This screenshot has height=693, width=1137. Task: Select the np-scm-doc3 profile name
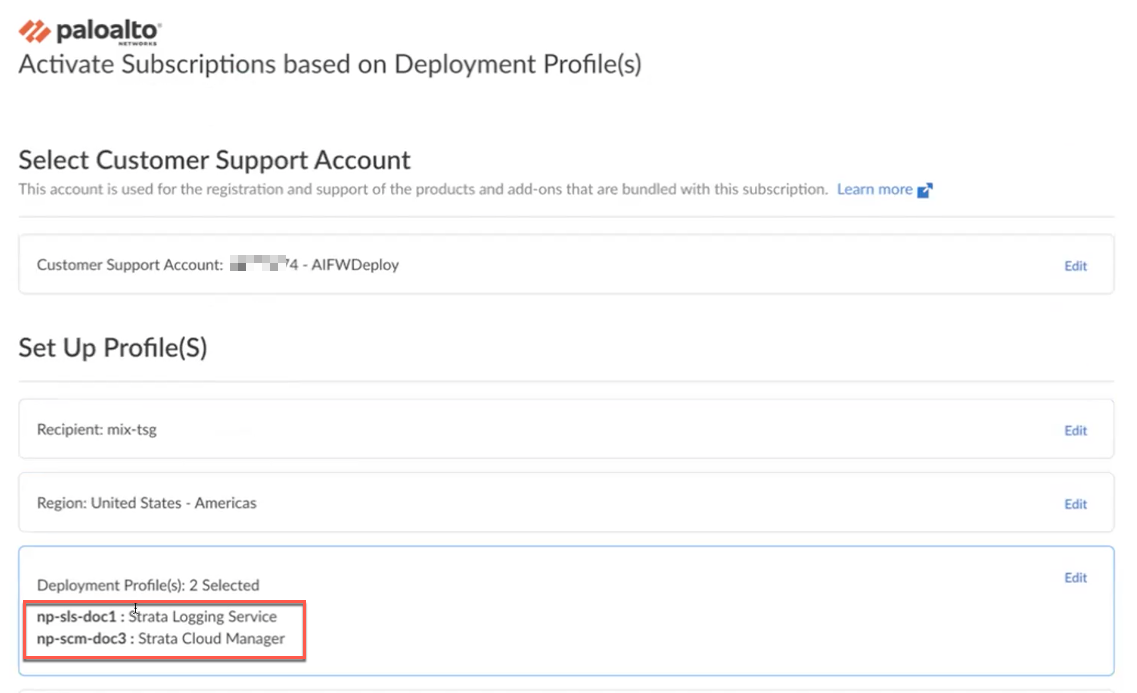pos(80,638)
